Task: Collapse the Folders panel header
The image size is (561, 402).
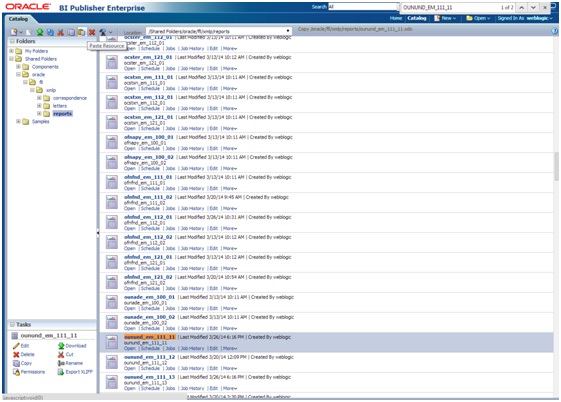Action: [12, 41]
